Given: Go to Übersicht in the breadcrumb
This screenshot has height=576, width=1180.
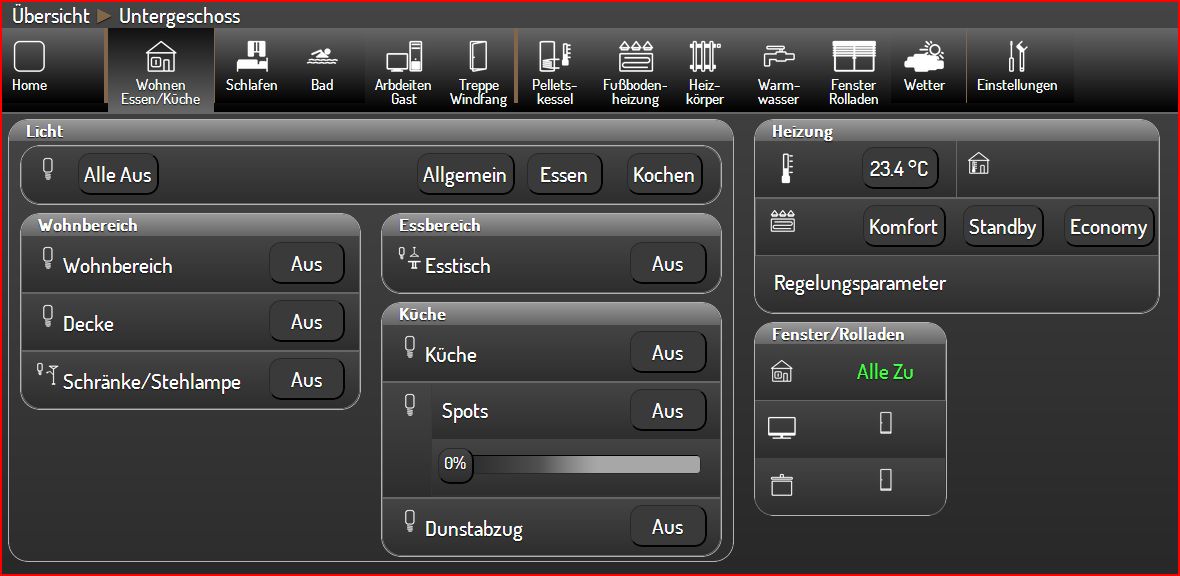Looking at the screenshot, I should point(50,16).
